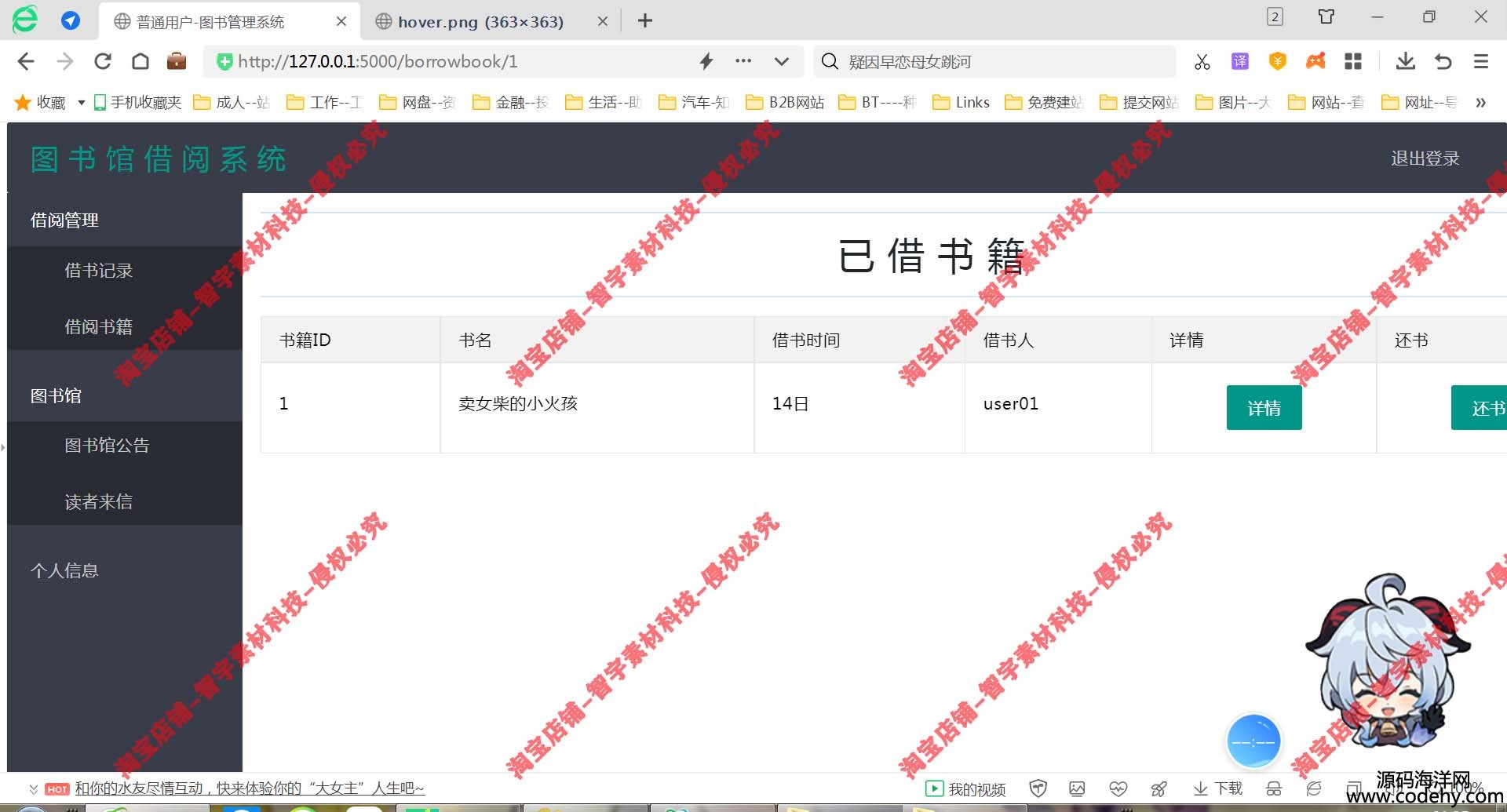Open 借书记录 in the sidebar
1507x812 pixels.
click(x=99, y=271)
